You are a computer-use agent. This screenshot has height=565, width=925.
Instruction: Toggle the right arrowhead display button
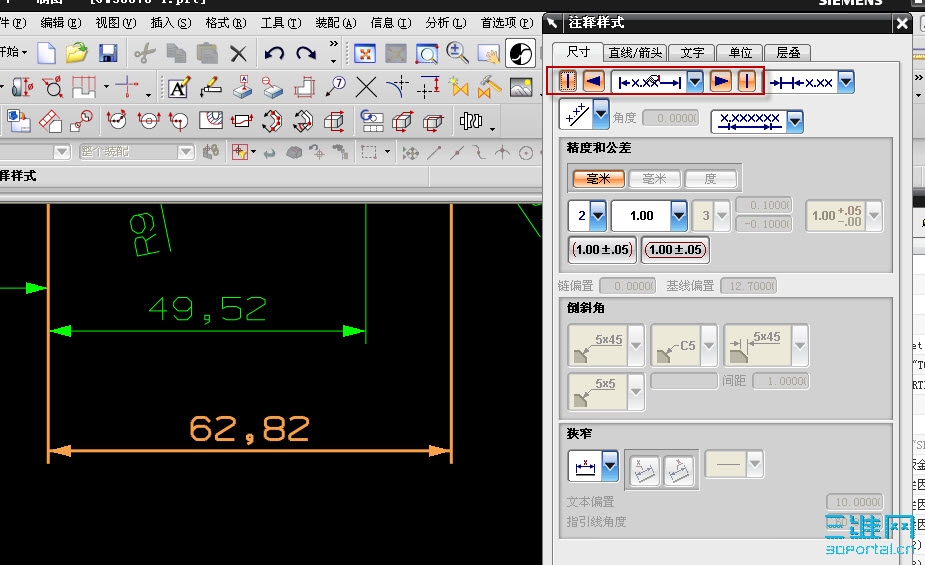(x=720, y=81)
